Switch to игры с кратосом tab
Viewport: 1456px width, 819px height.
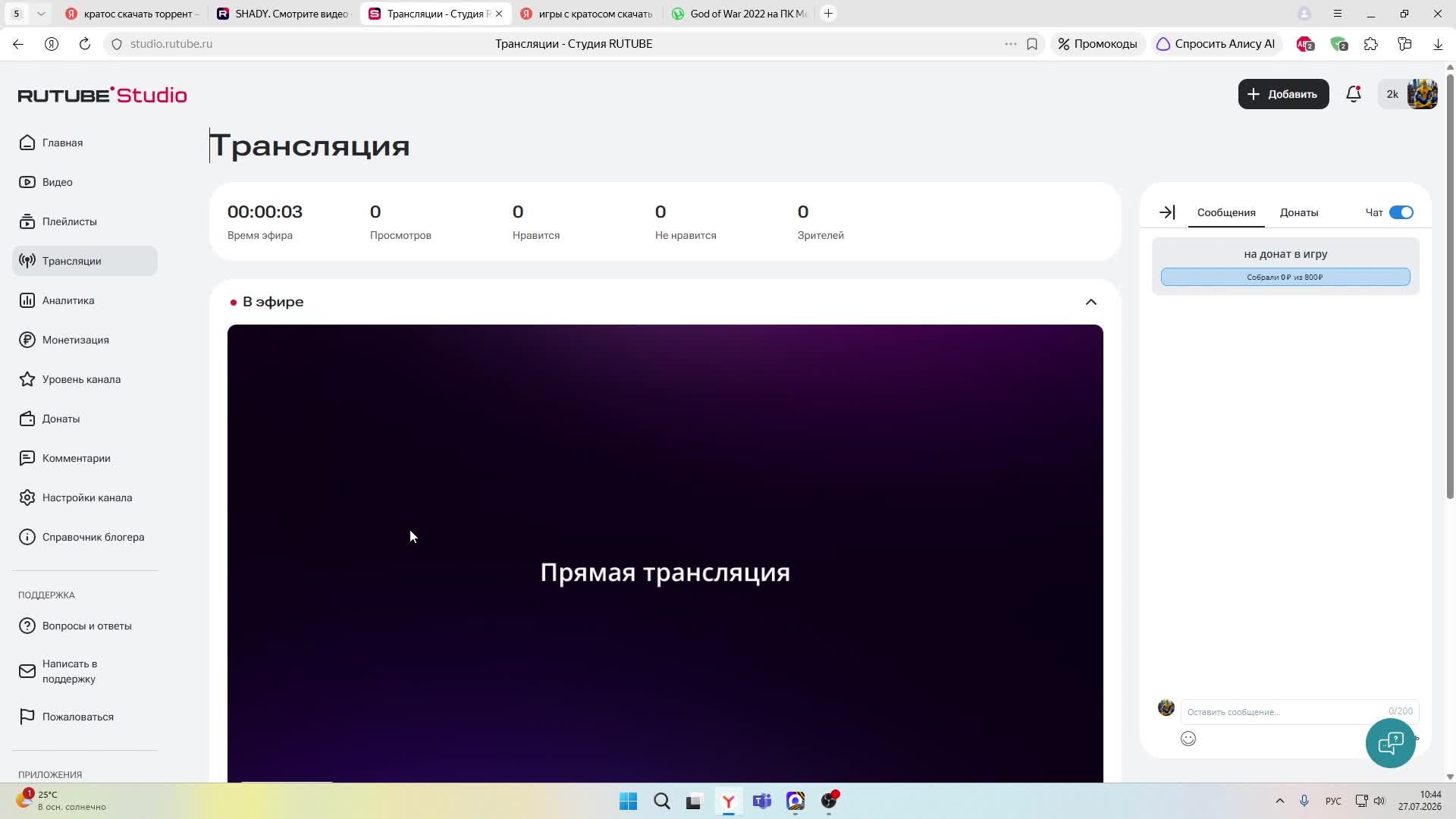pyautogui.click(x=587, y=14)
